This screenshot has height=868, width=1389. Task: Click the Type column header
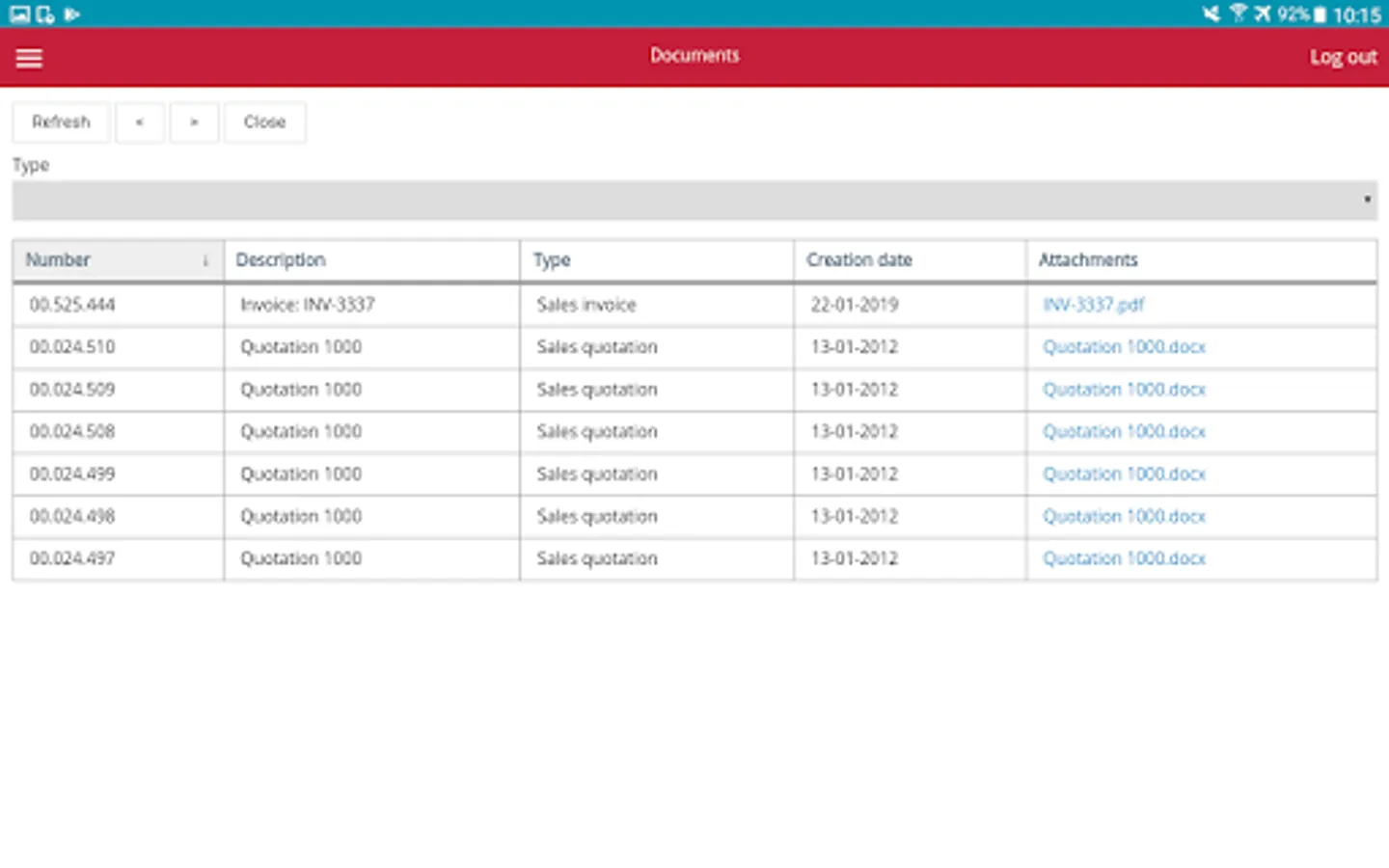(552, 260)
